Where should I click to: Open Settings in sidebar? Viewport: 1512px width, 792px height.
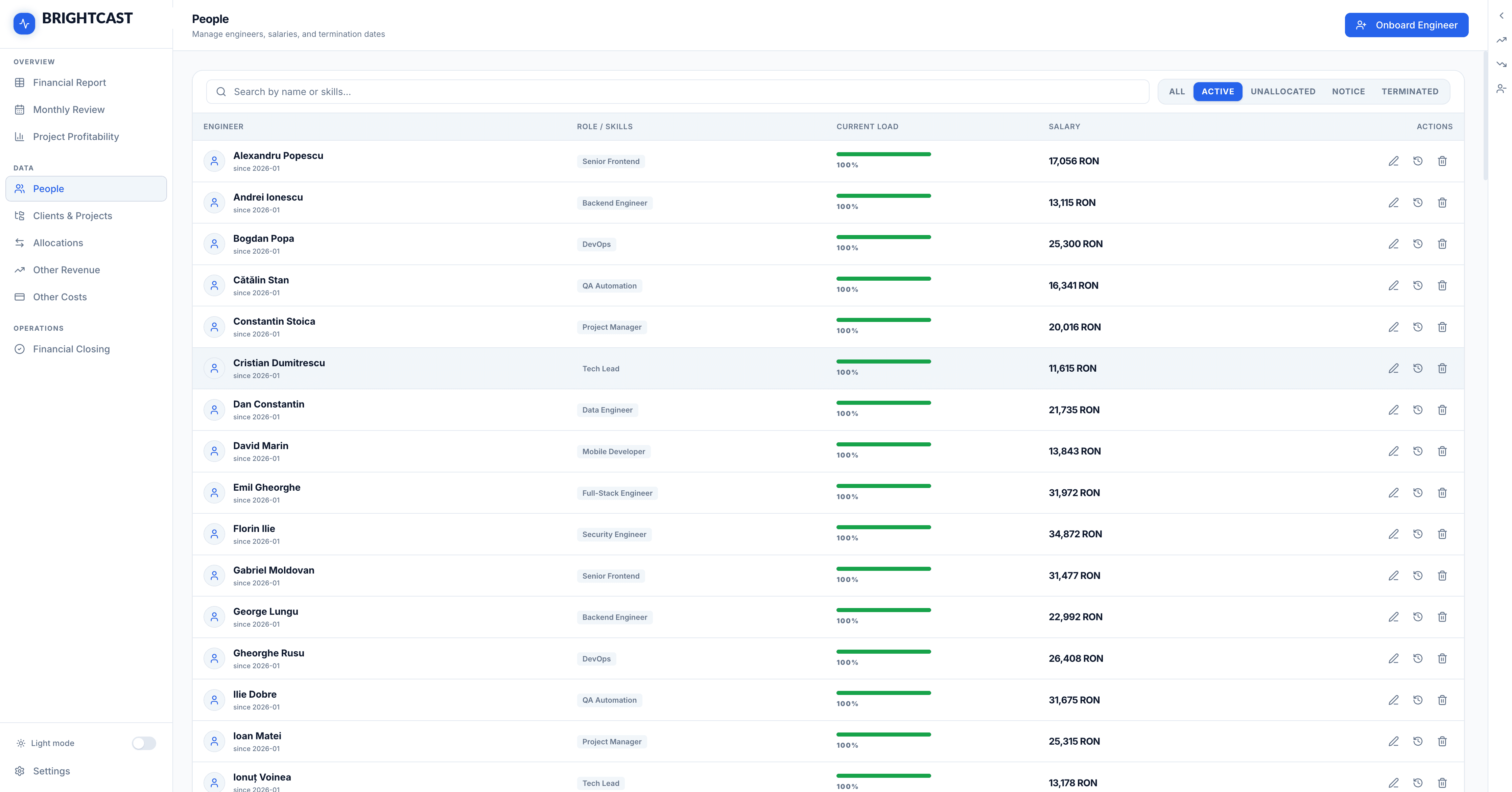click(x=51, y=771)
